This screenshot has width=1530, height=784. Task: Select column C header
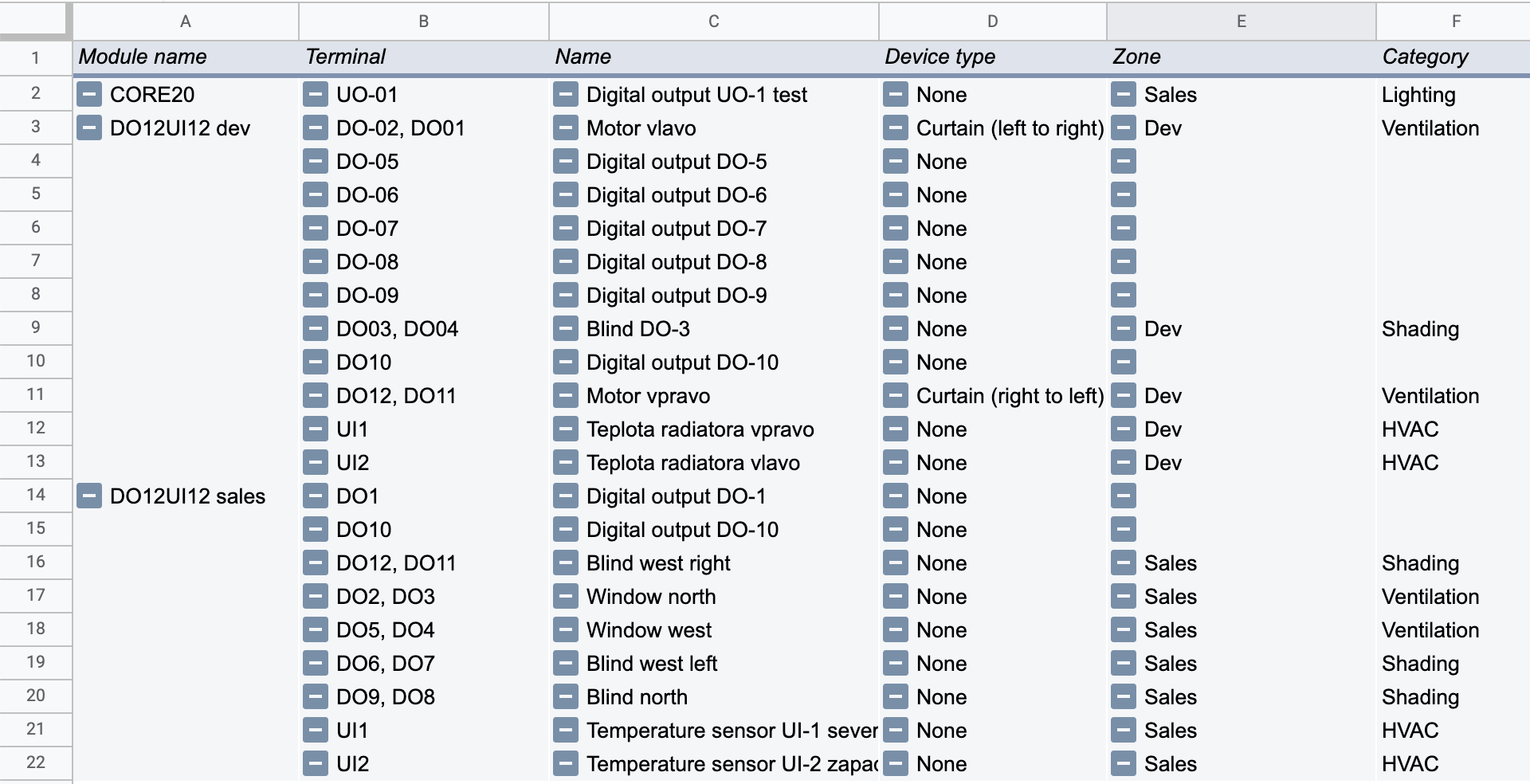point(713,22)
